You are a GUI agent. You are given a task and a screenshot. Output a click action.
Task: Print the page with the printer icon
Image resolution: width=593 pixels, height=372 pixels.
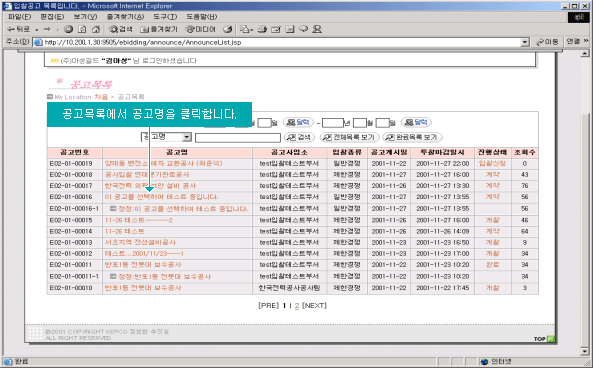pyautogui.click(x=262, y=29)
